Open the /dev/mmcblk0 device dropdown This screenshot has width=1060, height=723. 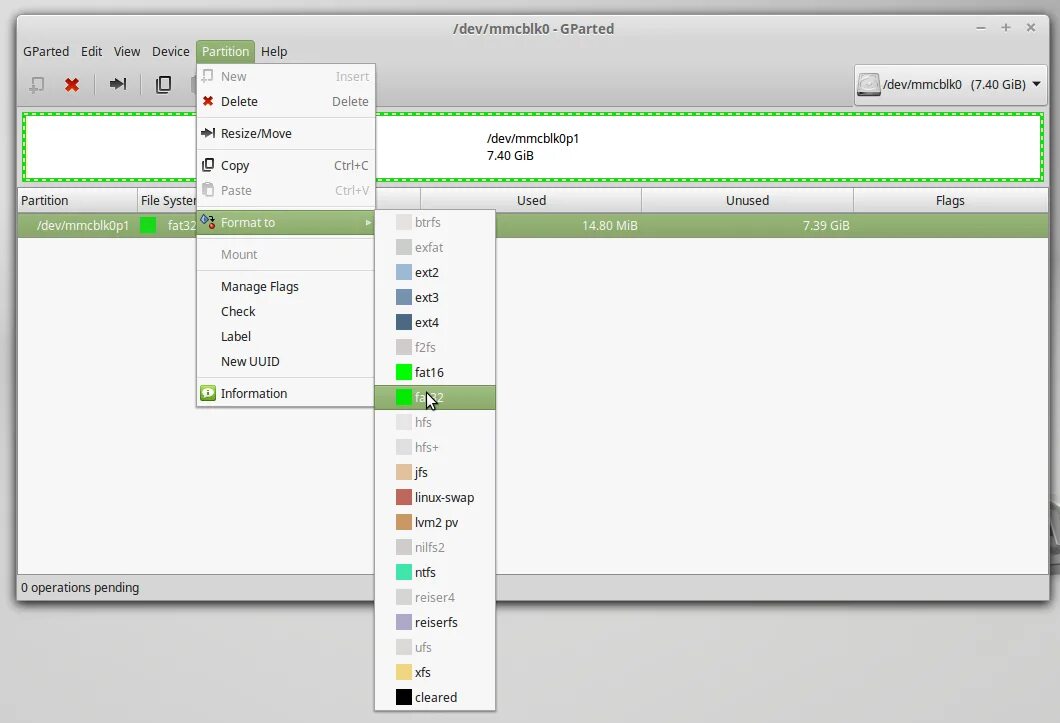pos(950,85)
